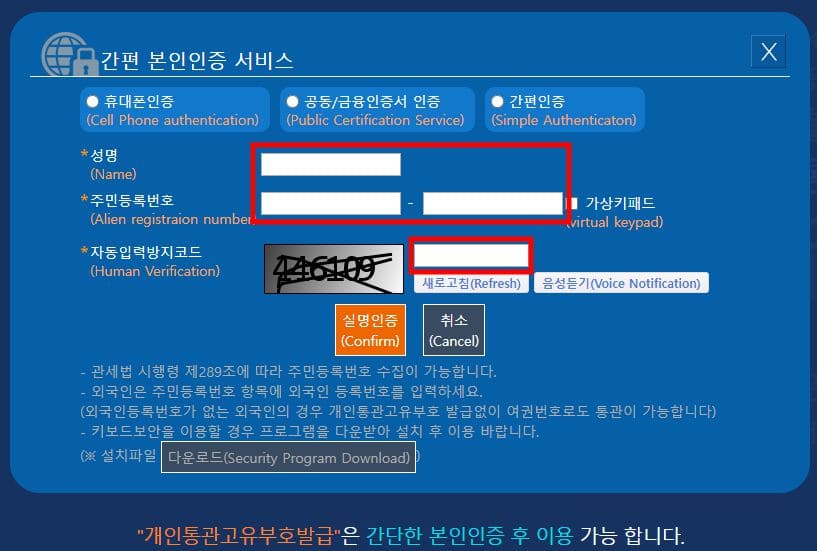Click the globe and lock icon
This screenshot has width=817, height=551.
click(x=69, y=54)
